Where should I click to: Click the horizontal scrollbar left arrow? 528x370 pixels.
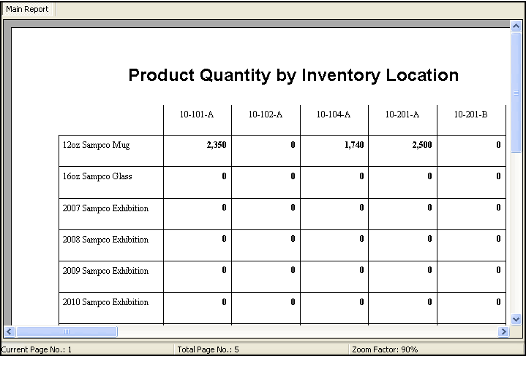9,332
